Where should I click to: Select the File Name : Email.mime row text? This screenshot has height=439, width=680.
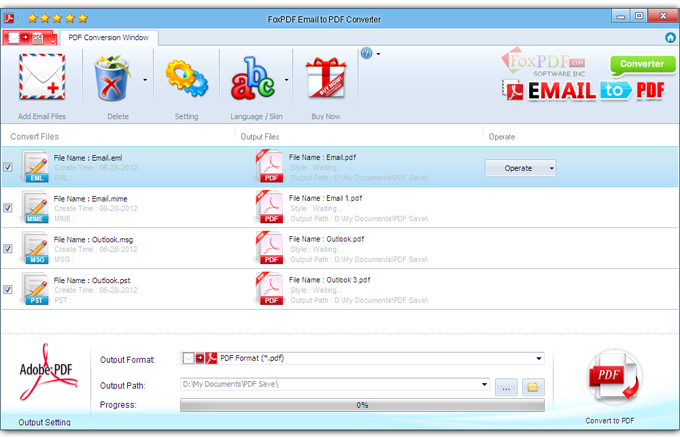[91, 199]
